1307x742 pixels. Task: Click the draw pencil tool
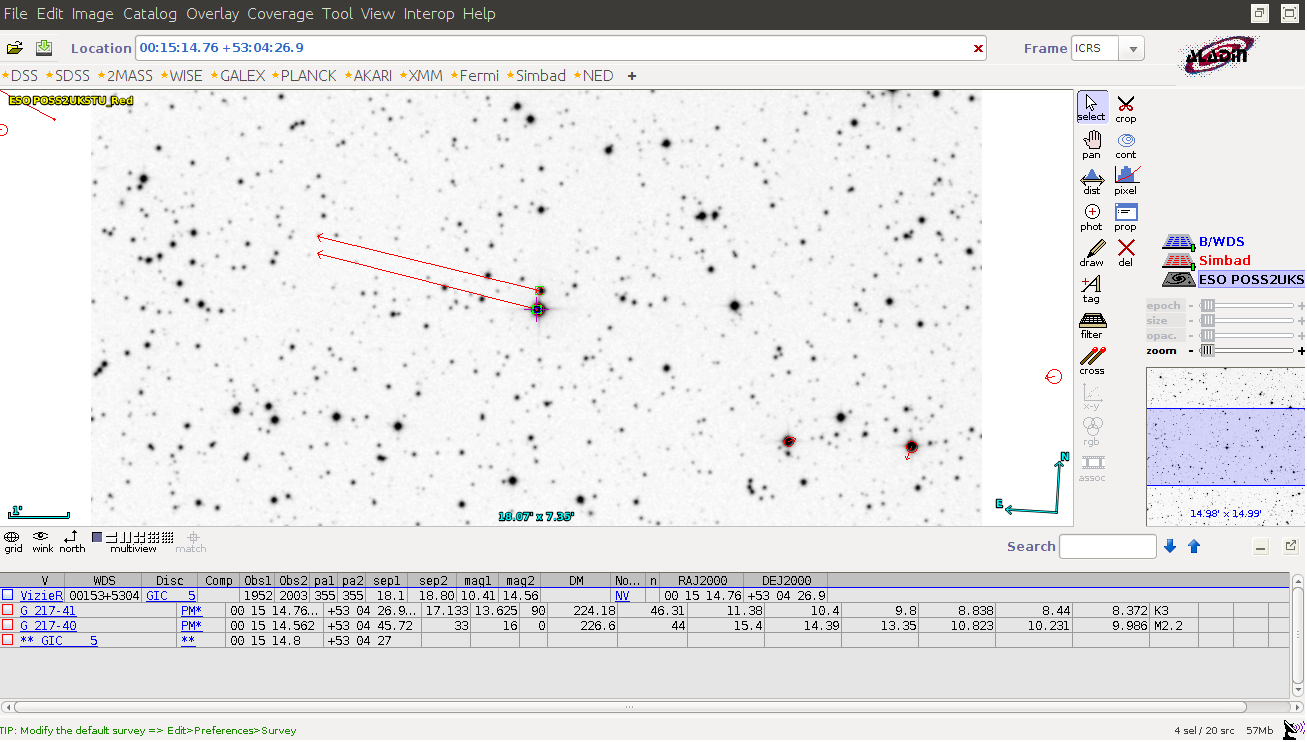[x=1091, y=250]
